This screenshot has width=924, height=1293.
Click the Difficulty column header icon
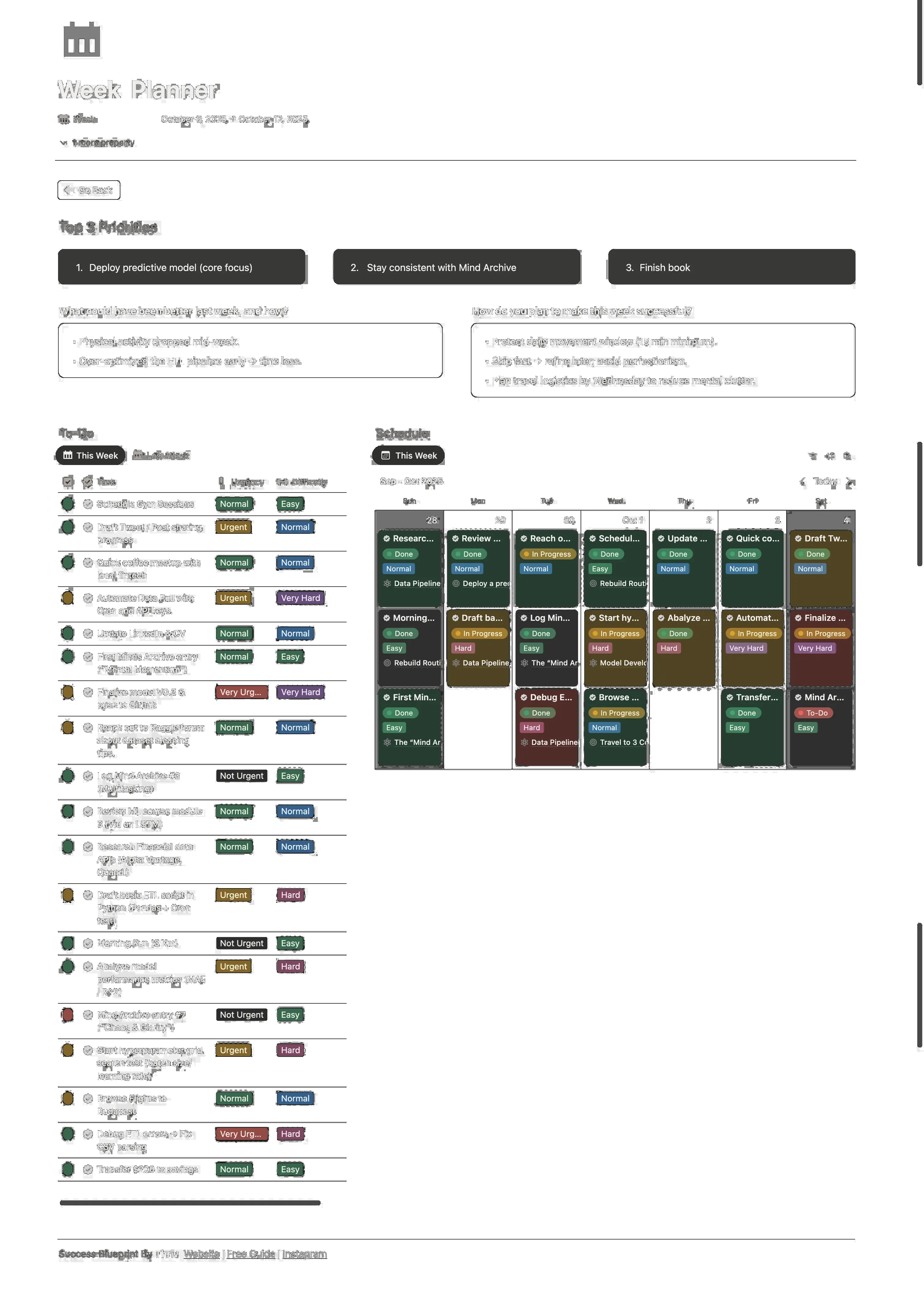coord(283,482)
